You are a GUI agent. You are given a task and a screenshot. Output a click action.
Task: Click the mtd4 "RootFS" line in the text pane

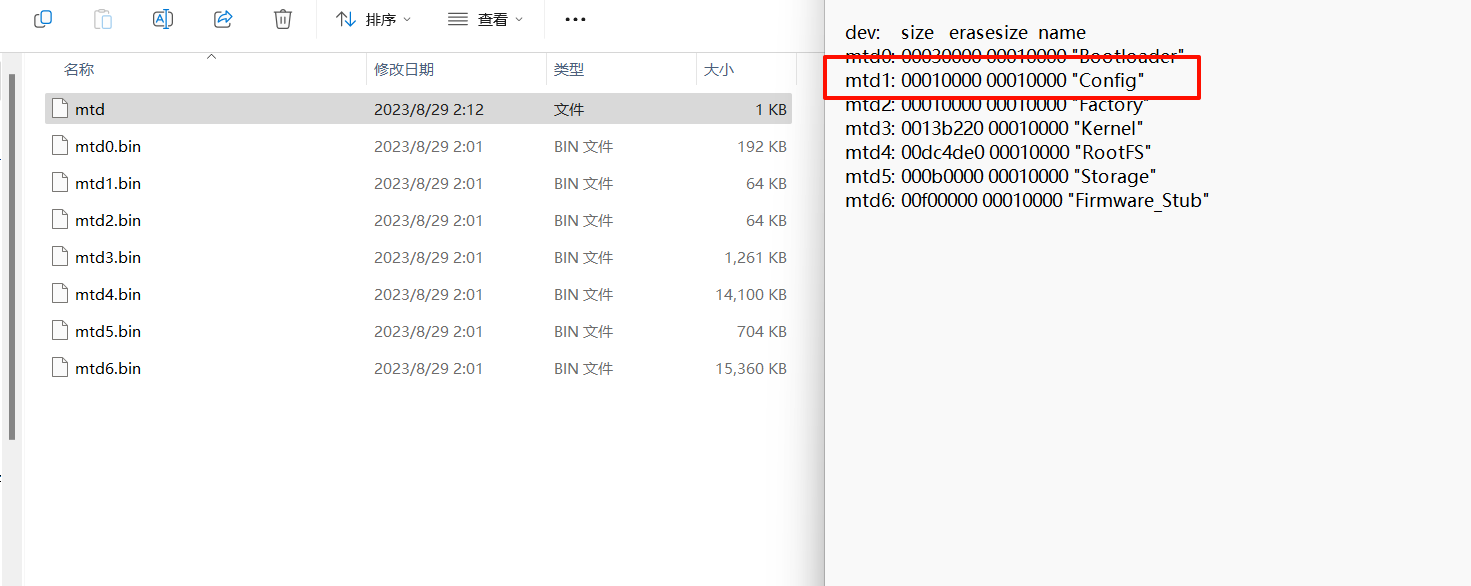[999, 152]
